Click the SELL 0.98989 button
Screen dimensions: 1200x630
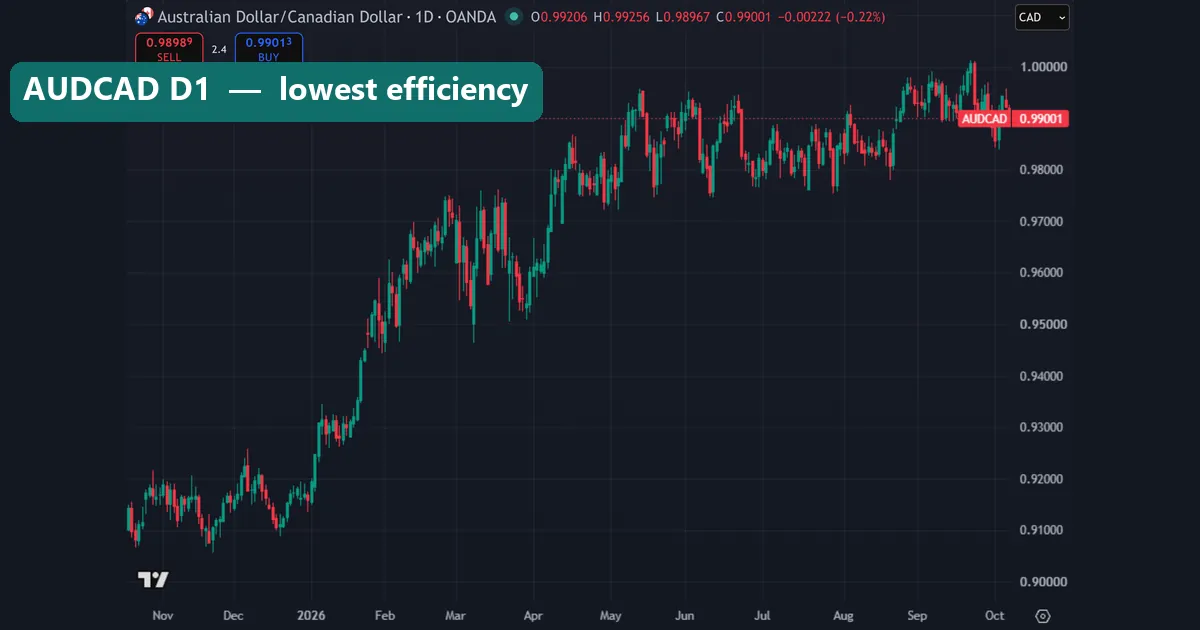(169, 49)
